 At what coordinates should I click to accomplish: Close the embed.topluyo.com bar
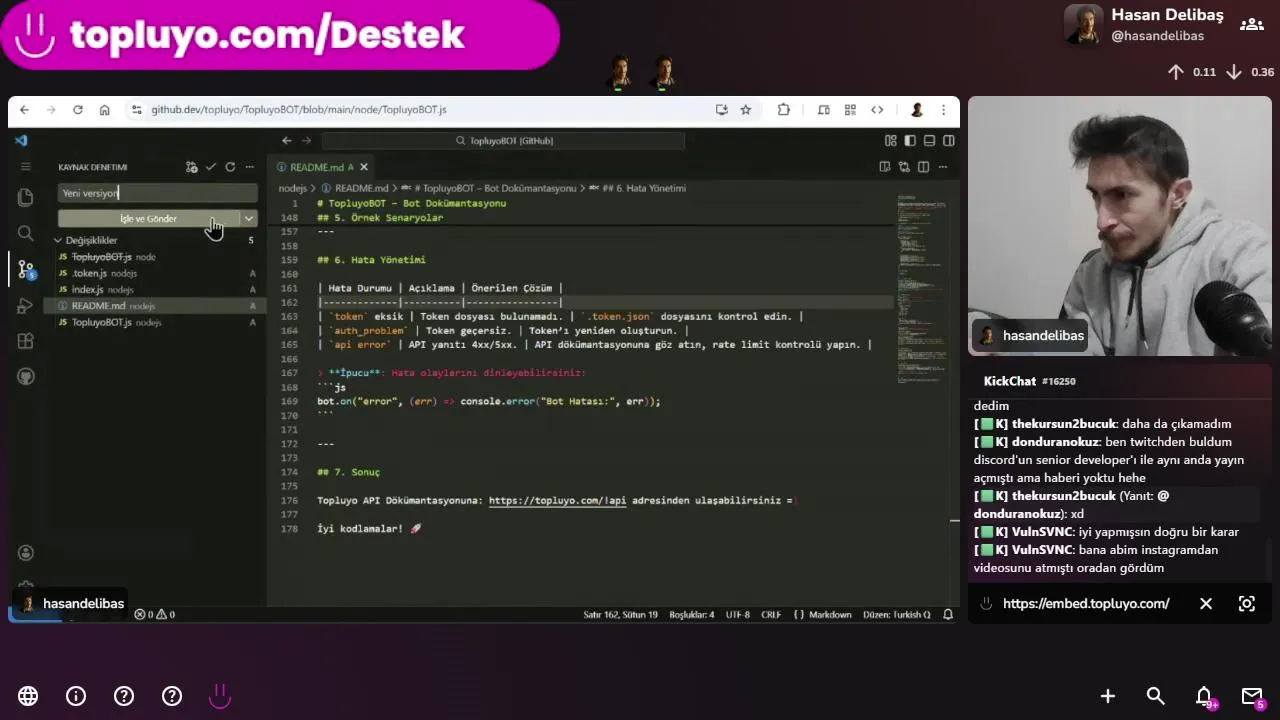(x=1206, y=604)
